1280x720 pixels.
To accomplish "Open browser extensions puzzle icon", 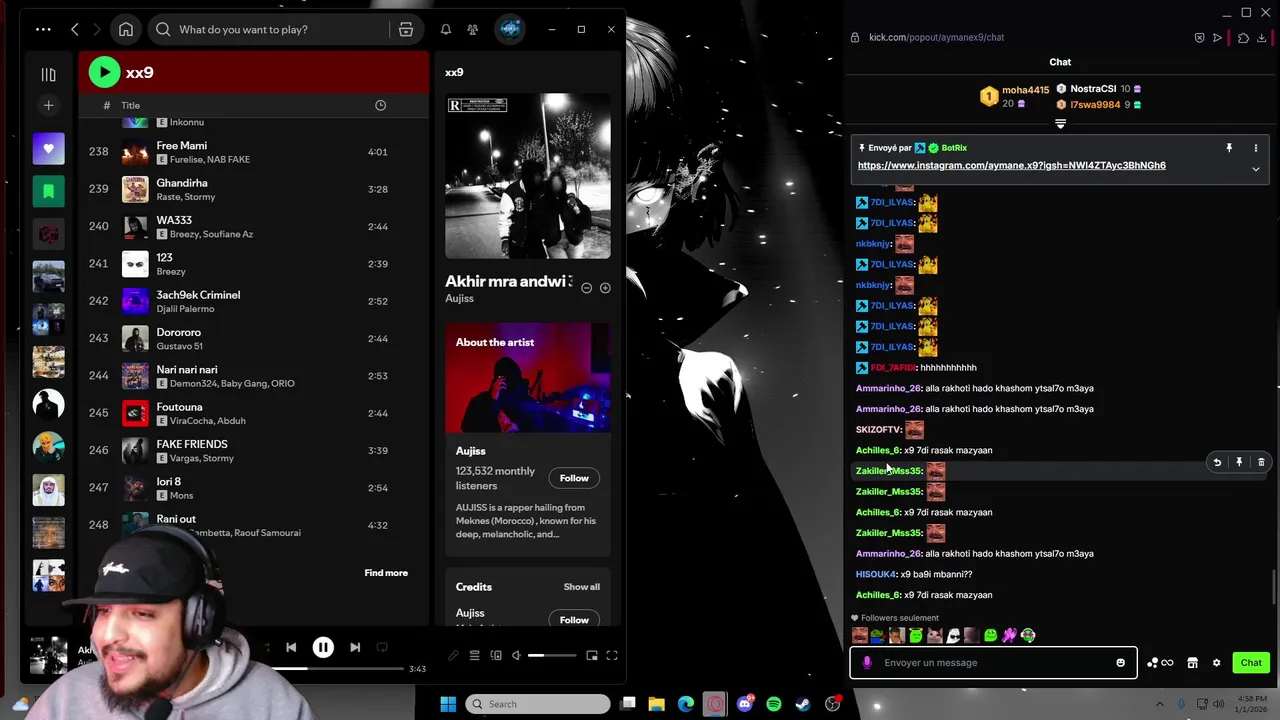I will (1243, 38).
